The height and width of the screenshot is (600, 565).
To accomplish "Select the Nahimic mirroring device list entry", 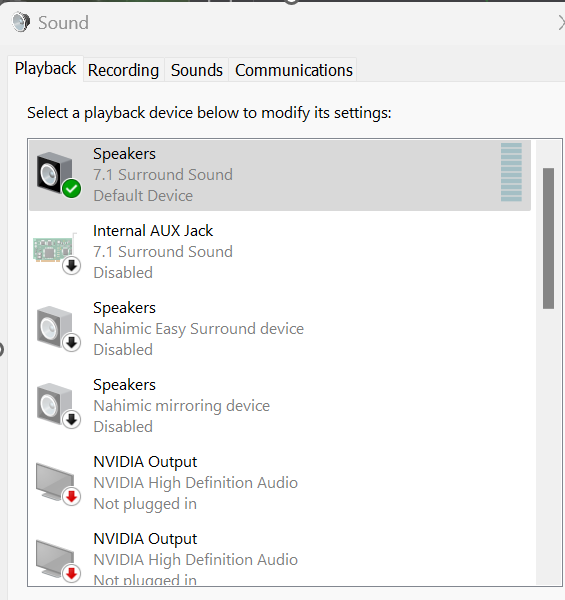I will pyautogui.click(x=280, y=406).
